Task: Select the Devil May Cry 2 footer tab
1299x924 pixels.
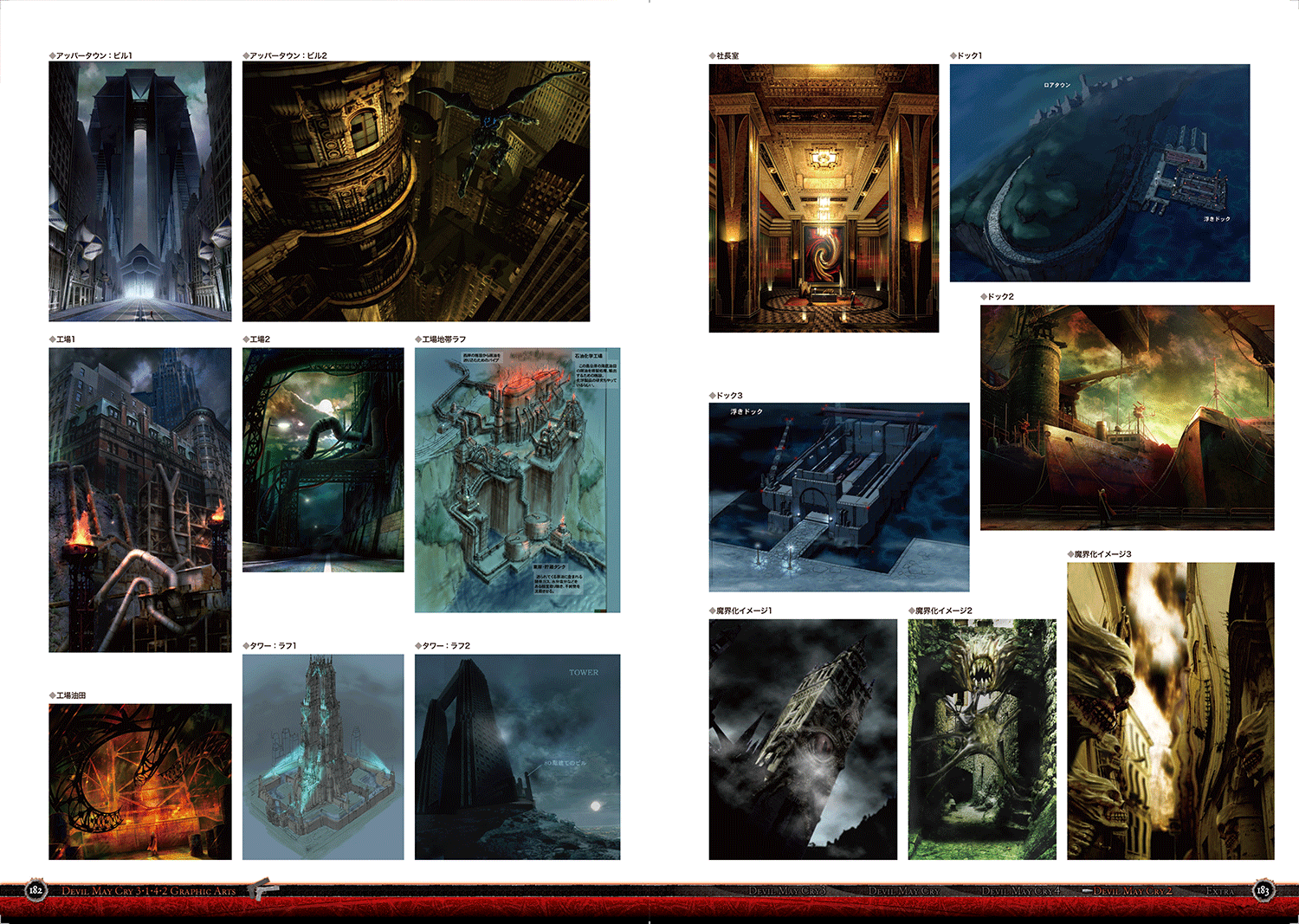Action: [1132, 891]
